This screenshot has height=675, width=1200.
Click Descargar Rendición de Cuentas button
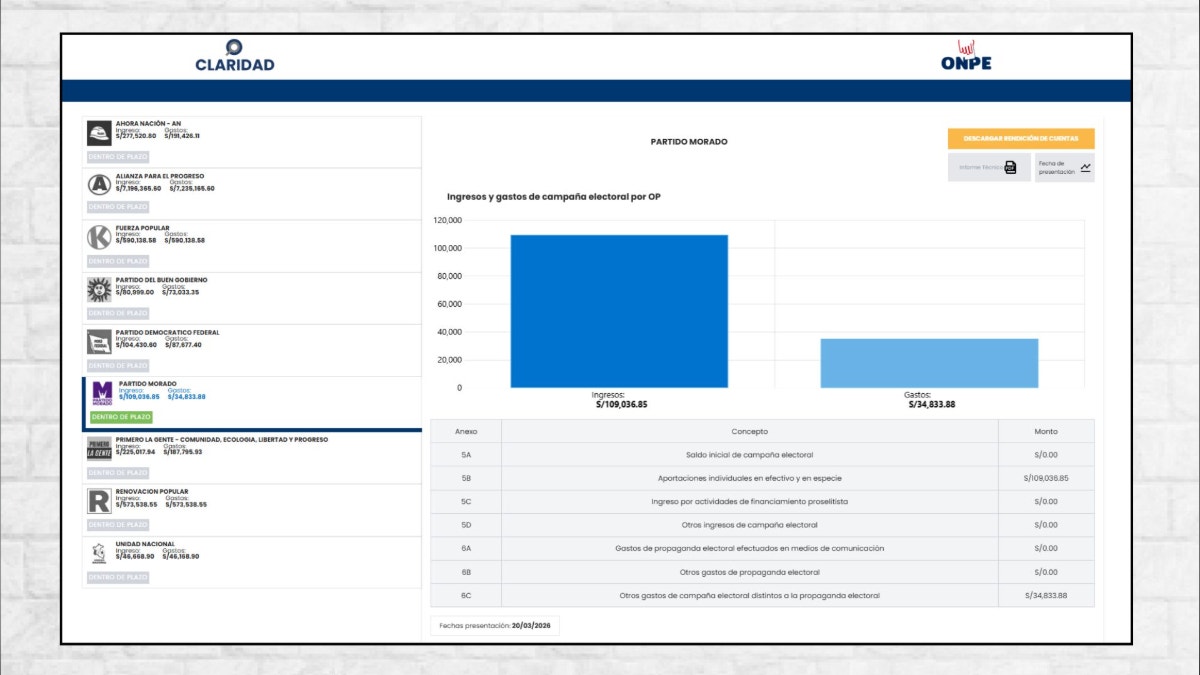click(1021, 139)
